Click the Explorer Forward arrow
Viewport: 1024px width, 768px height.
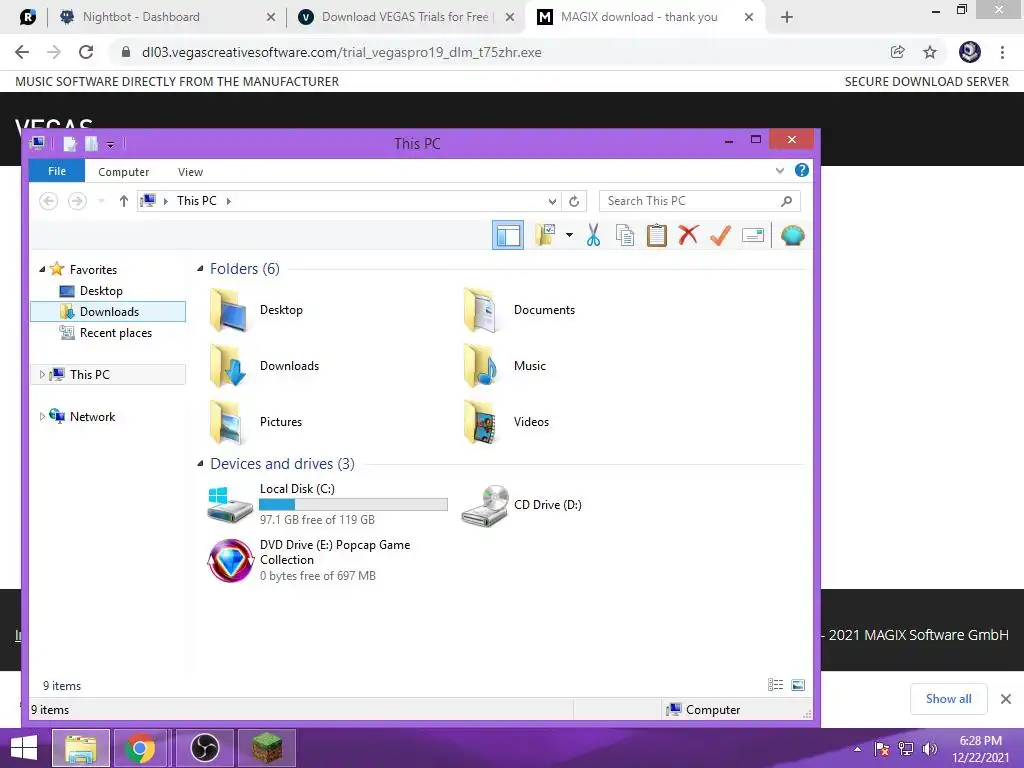click(77, 201)
